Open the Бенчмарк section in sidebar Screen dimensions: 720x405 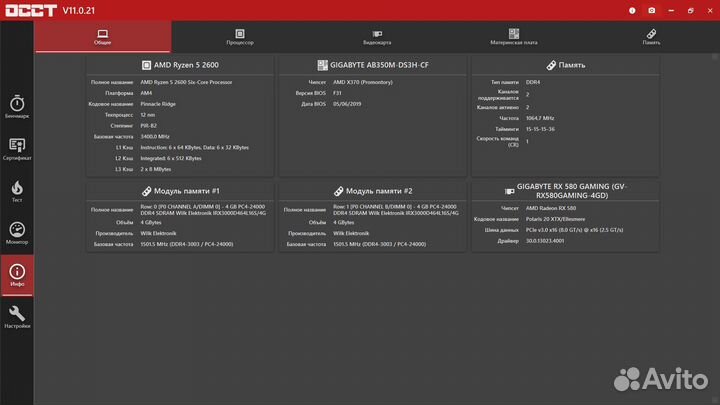point(17,108)
